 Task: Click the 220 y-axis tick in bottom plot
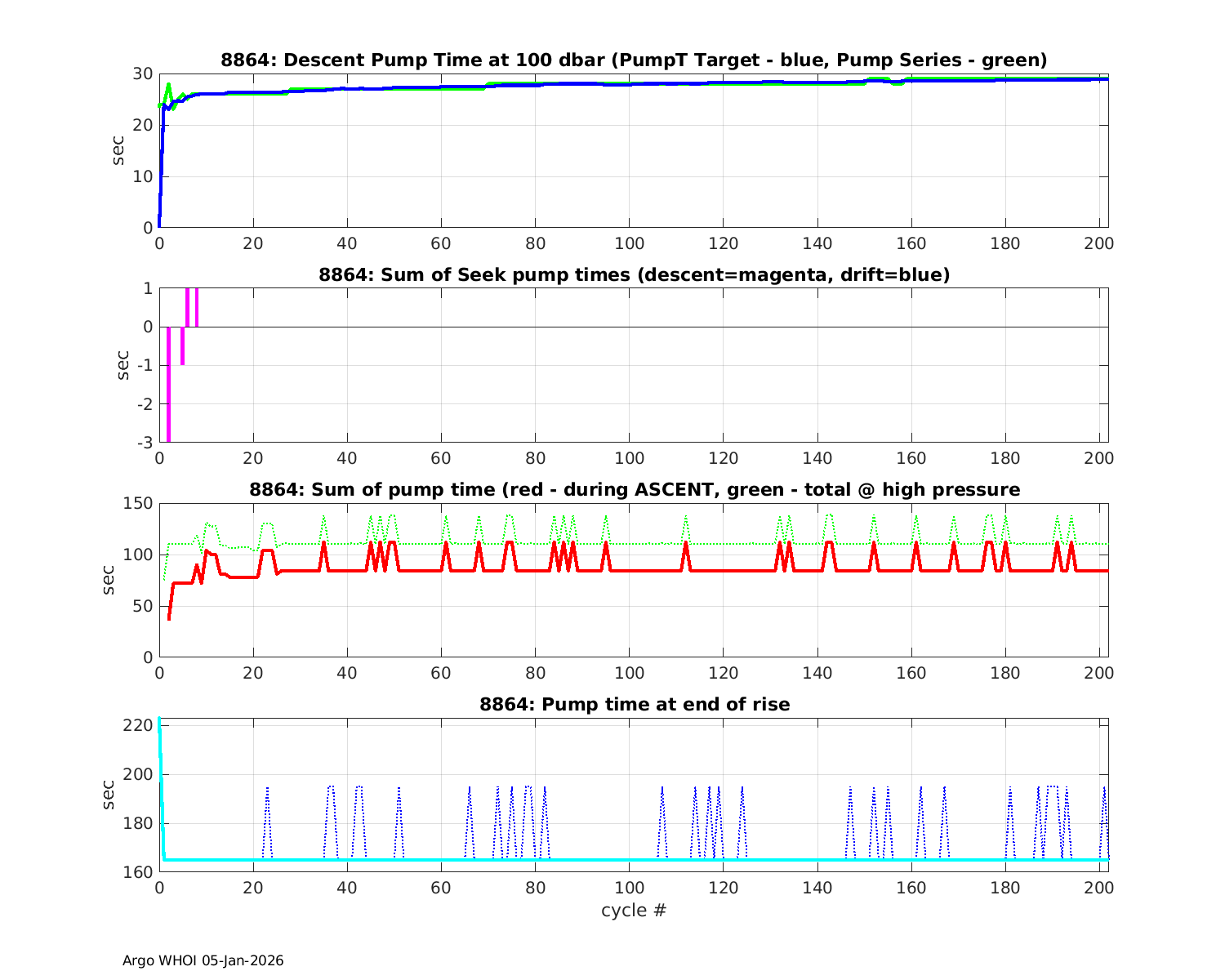point(140,726)
